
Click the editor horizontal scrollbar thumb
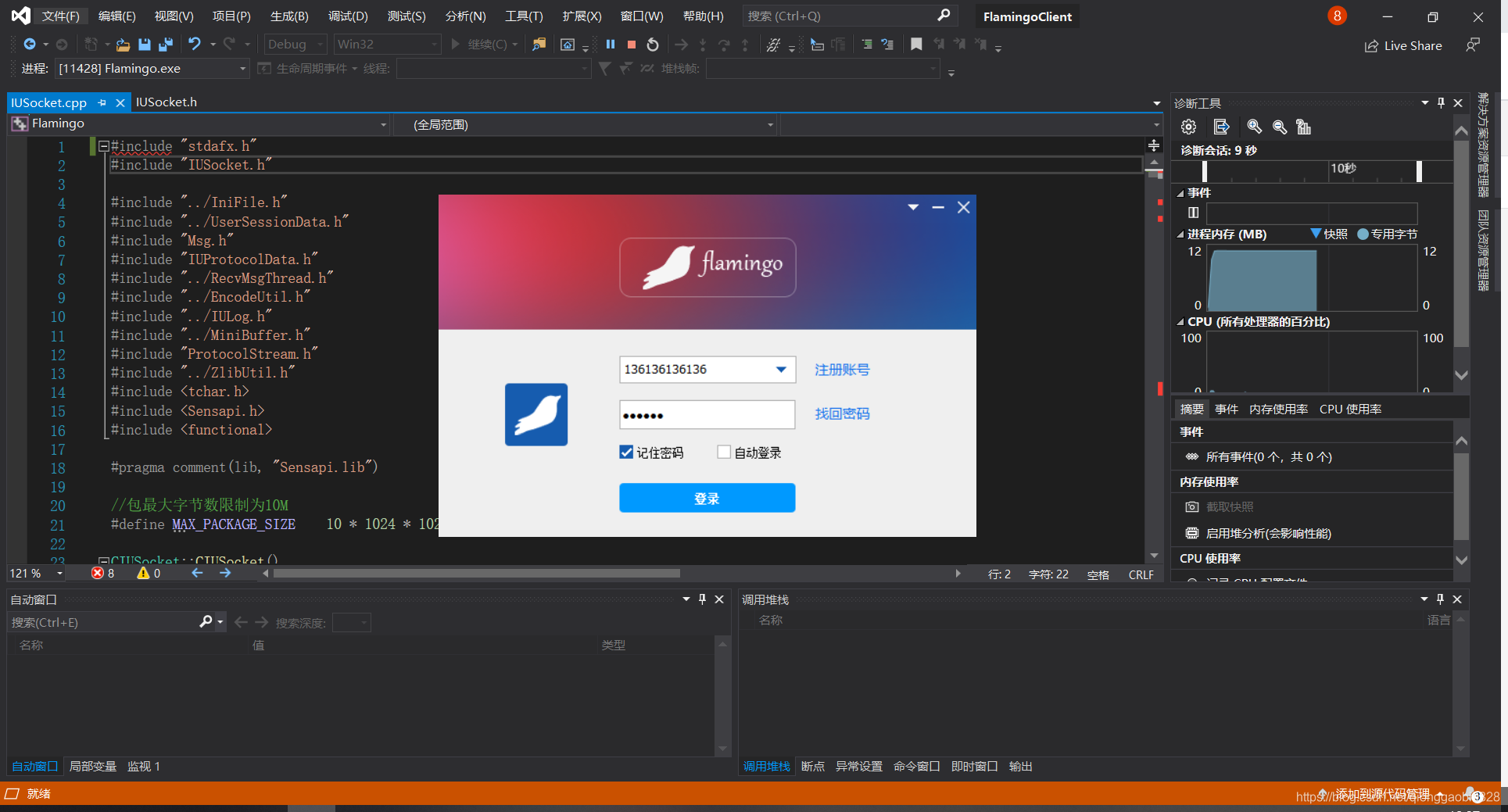[x=476, y=574]
